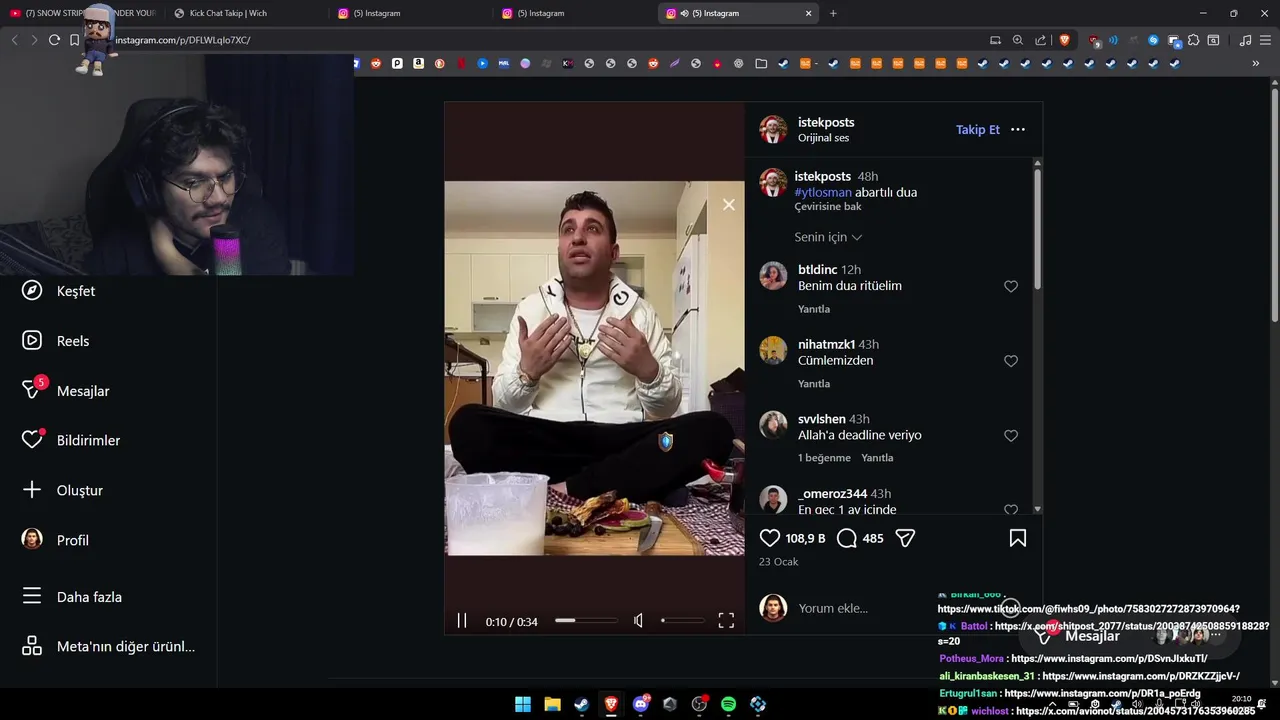Save the post with bookmark icon
Viewport: 1280px width, 720px height.
[x=1018, y=538]
